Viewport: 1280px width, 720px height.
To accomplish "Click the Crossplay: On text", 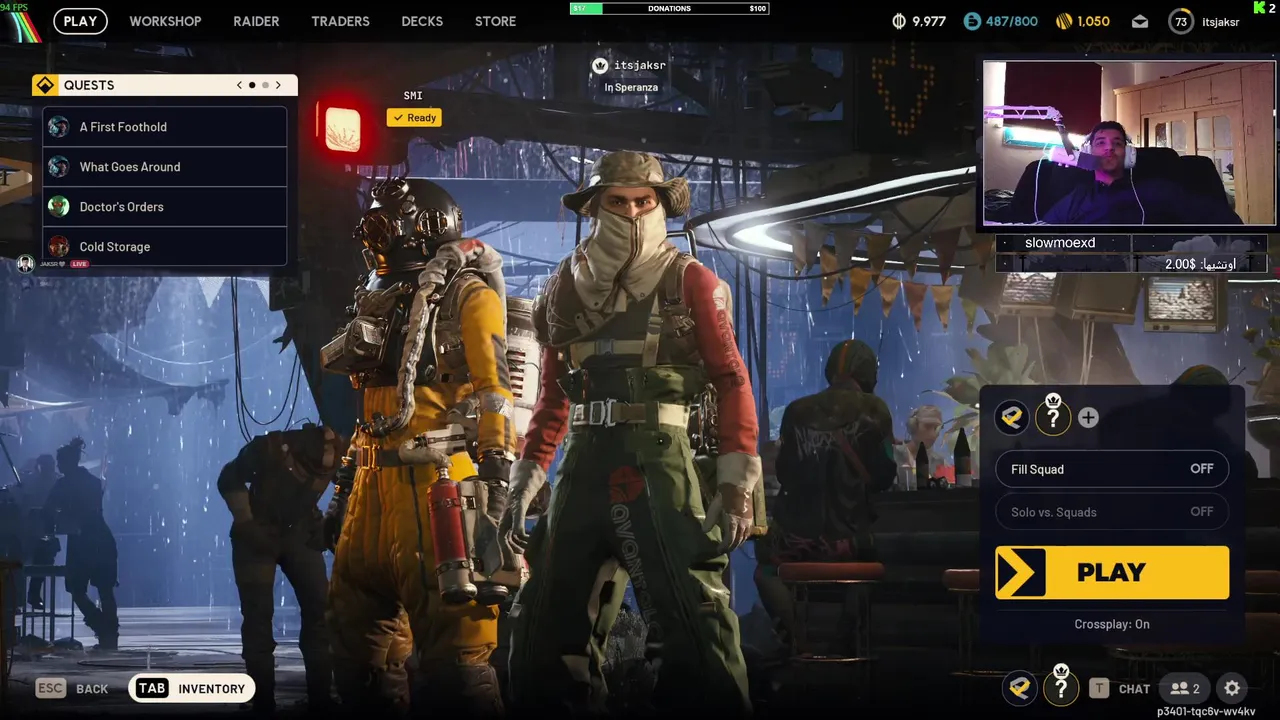I will (1112, 624).
